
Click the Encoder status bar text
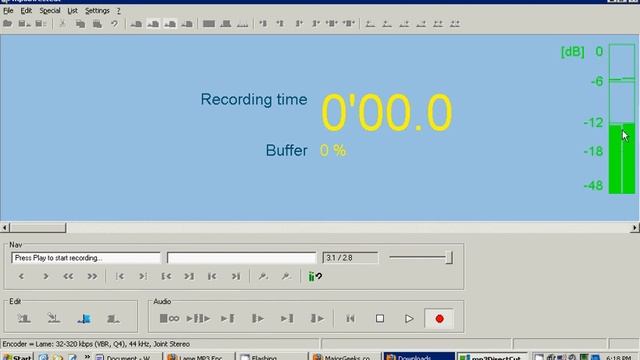pyautogui.click(x=96, y=344)
